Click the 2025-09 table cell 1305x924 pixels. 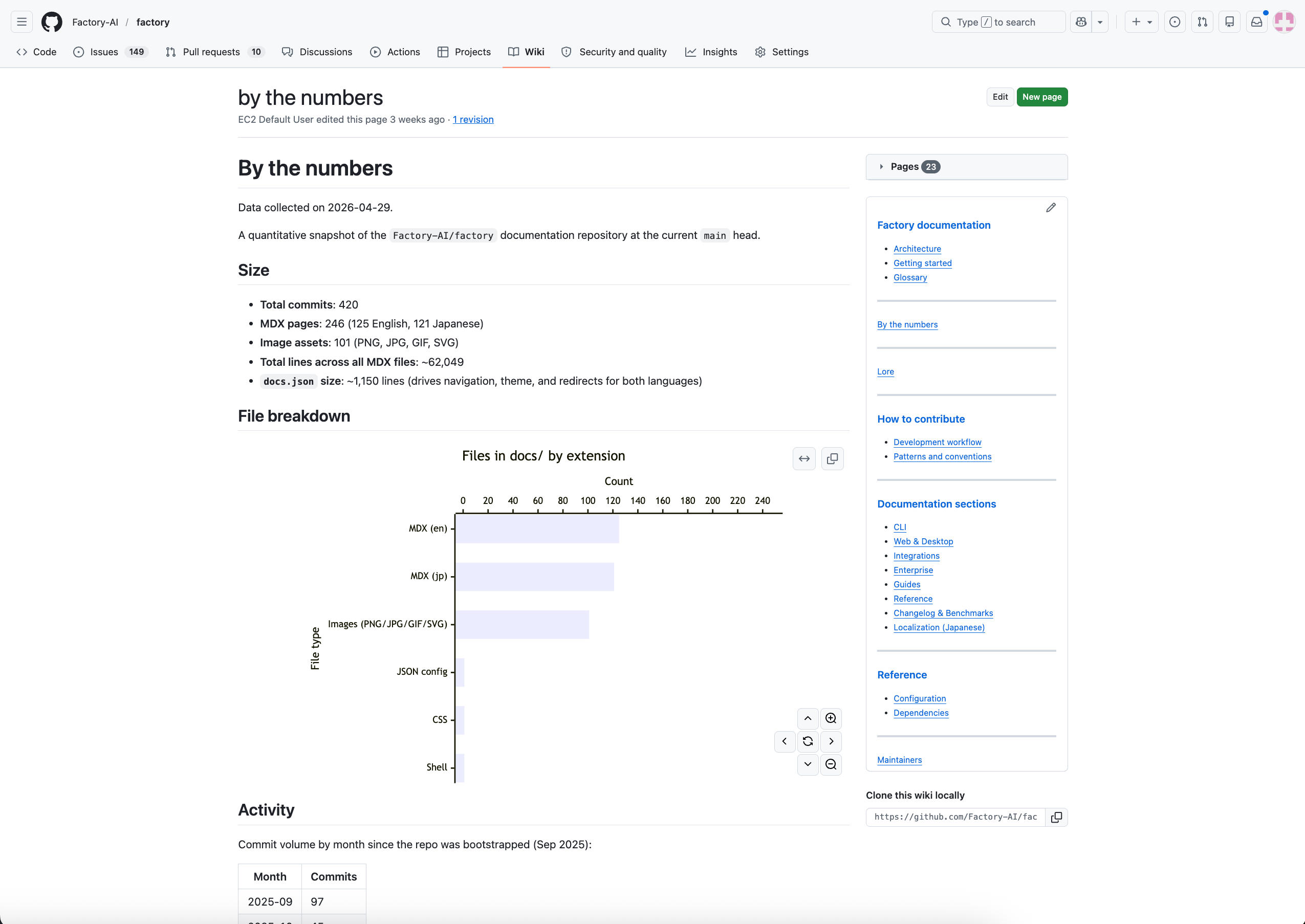[270, 902]
